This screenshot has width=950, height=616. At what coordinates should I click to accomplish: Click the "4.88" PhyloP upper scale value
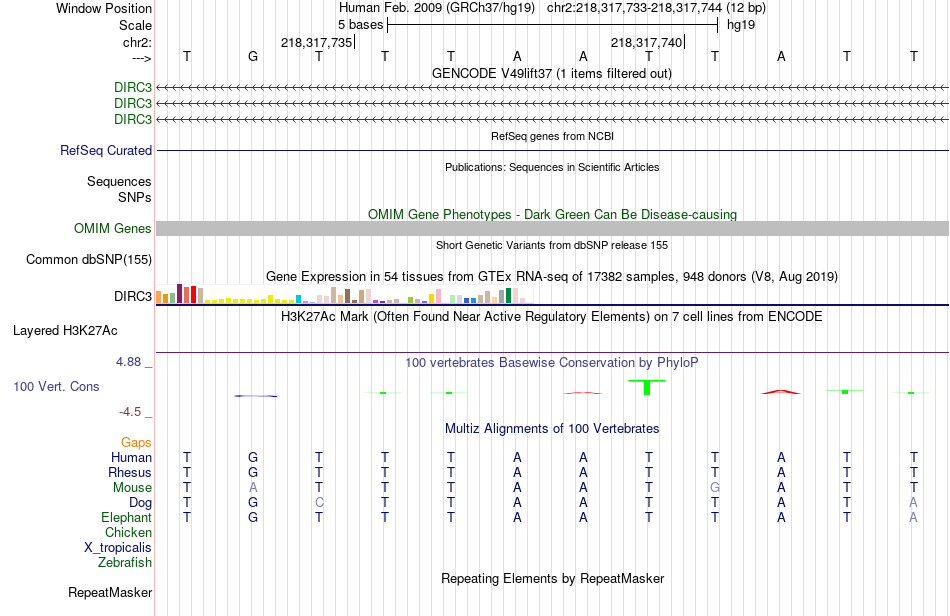(128, 362)
